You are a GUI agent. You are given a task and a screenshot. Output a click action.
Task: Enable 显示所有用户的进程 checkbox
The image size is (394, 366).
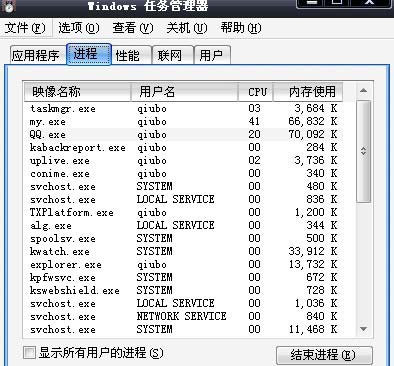click(29, 353)
